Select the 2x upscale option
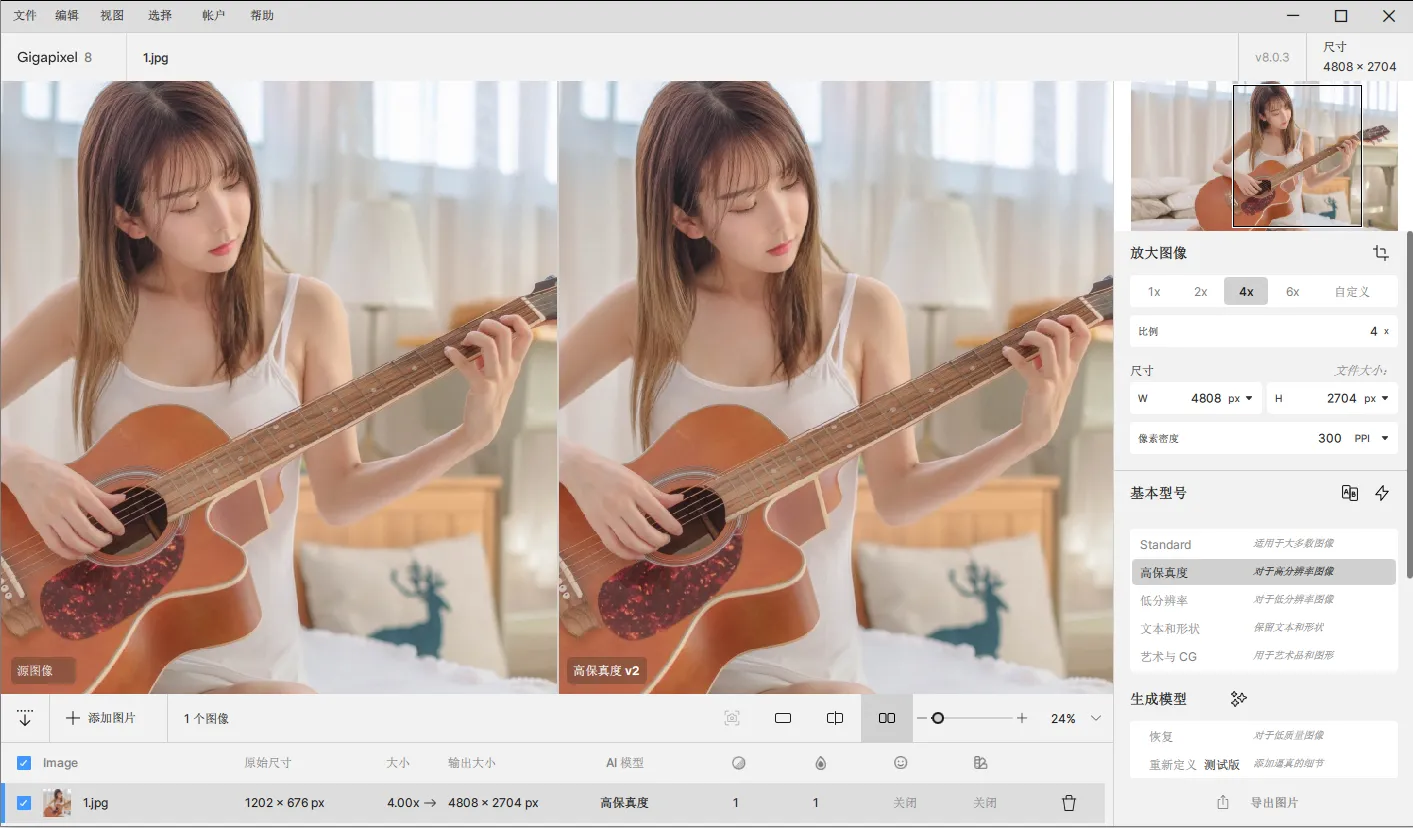1413x828 pixels. pos(1200,292)
